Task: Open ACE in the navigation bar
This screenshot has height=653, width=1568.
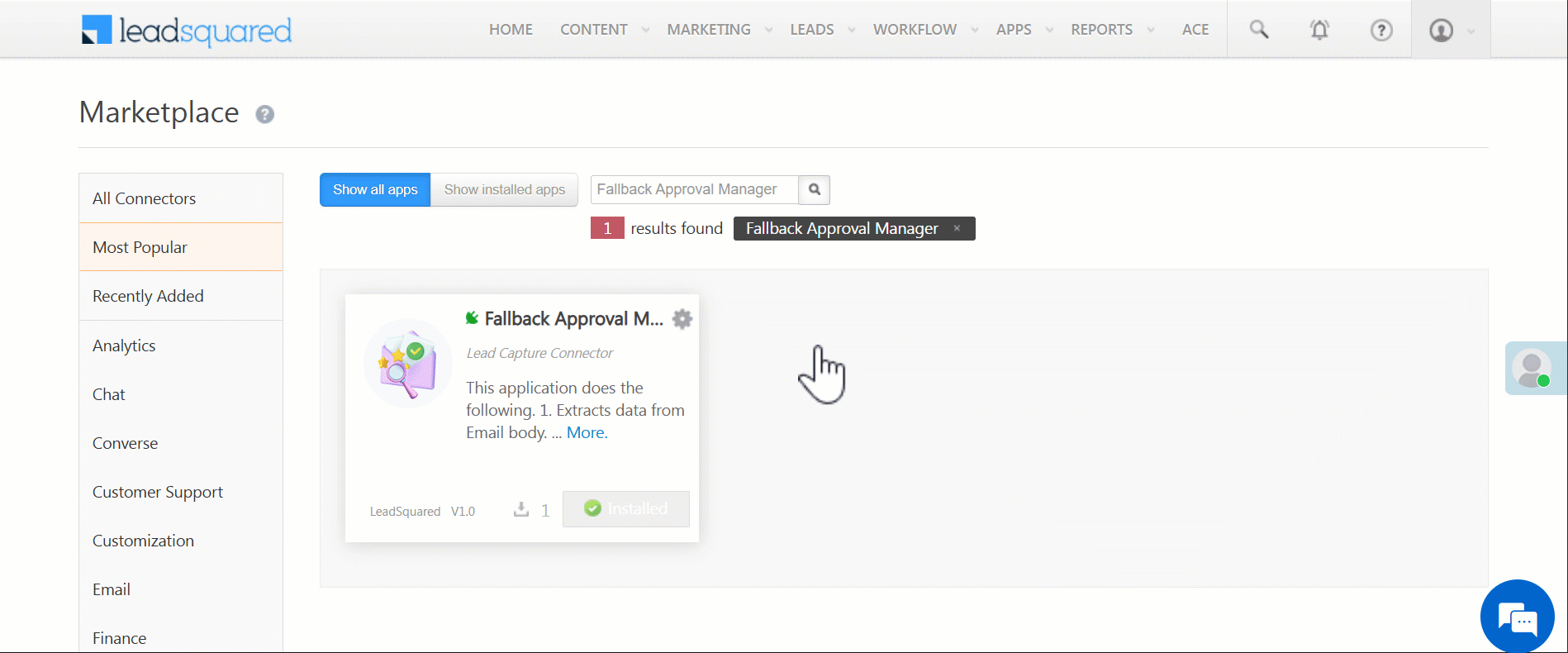Action: (1195, 30)
